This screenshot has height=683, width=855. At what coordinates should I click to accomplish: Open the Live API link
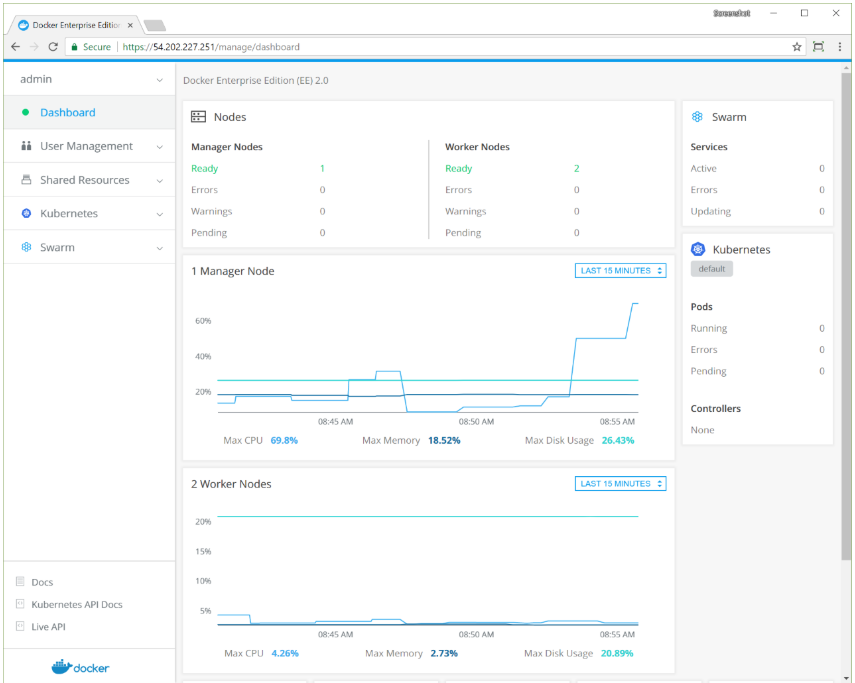point(48,627)
